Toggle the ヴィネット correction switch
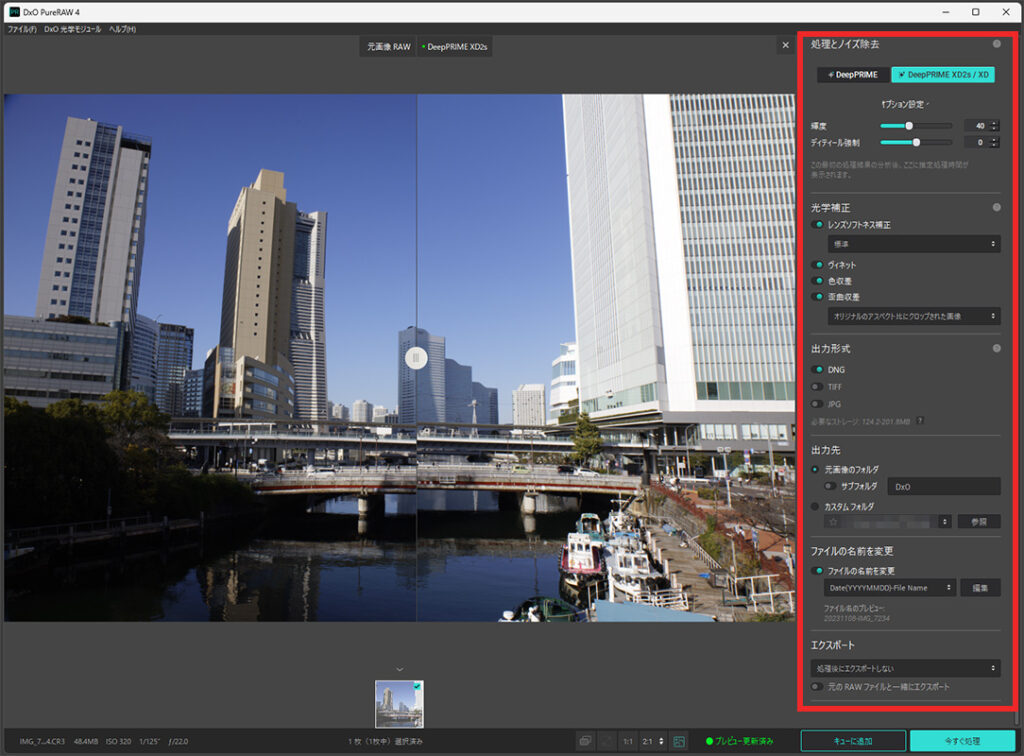 click(x=817, y=265)
